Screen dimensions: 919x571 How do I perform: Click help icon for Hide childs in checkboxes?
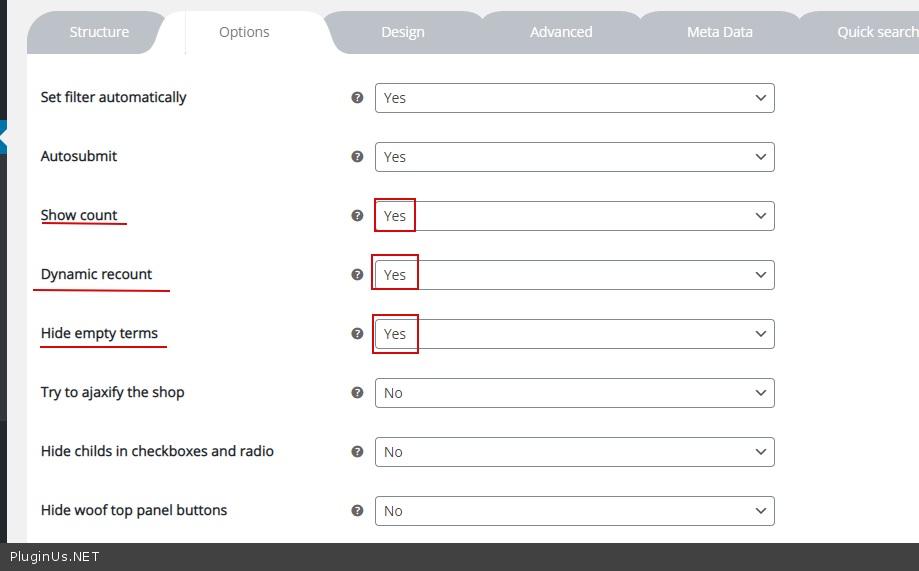click(357, 452)
